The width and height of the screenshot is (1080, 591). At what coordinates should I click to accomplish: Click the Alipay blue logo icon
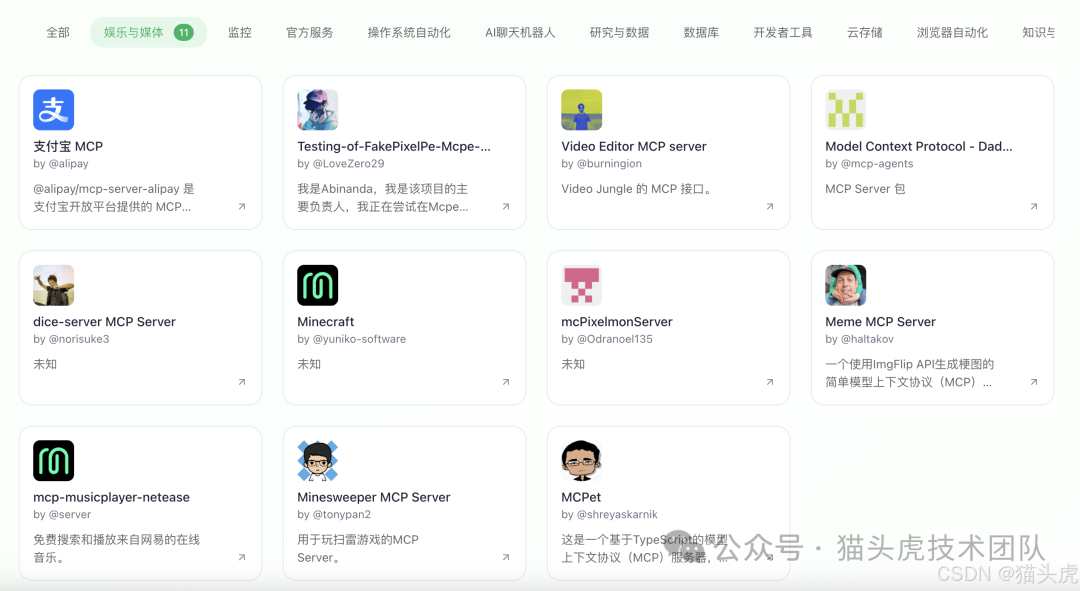point(54,110)
